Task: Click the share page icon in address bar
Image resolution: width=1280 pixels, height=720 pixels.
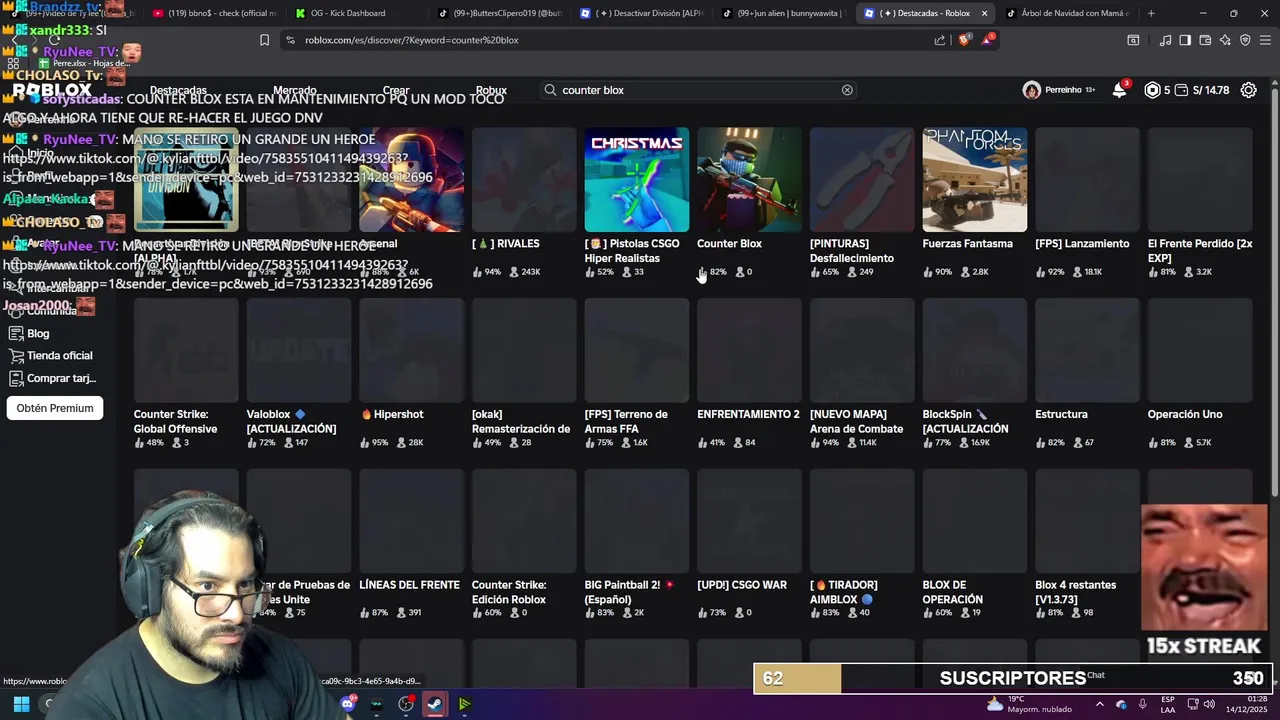Action: [x=940, y=40]
